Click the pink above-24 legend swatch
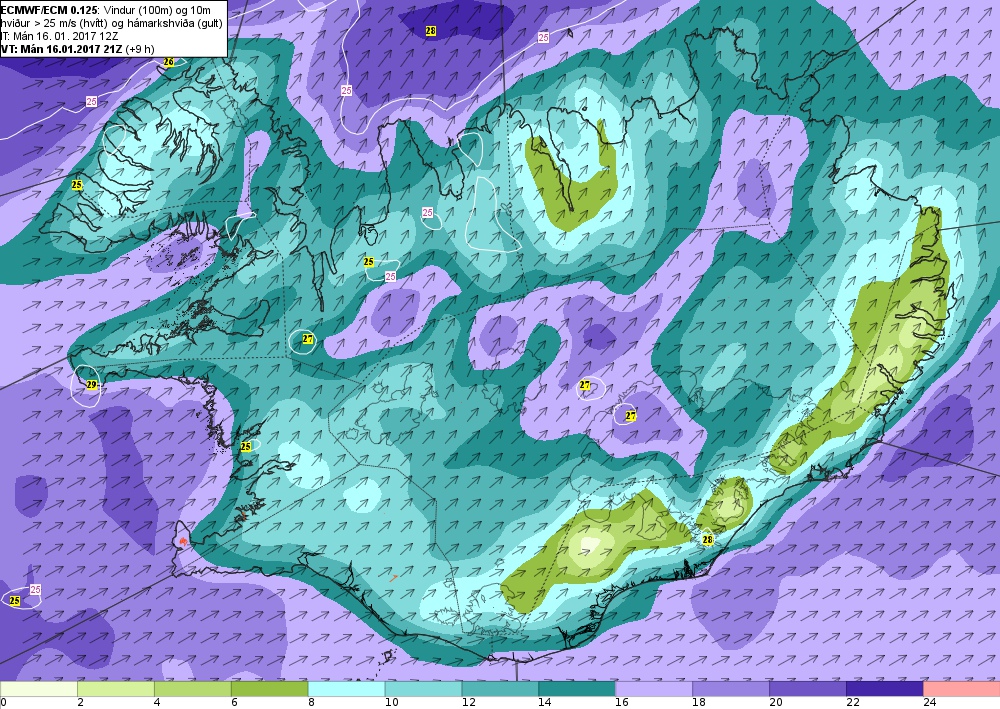Image resolution: width=1000 pixels, height=709 pixels. point(961,689)
